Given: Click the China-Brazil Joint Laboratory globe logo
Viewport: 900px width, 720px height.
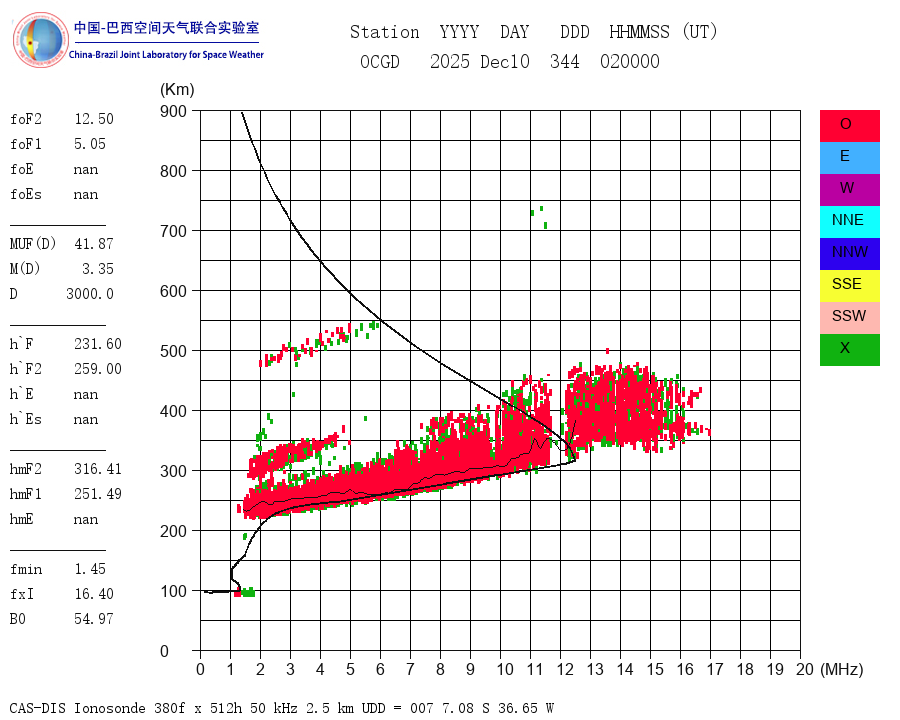Looking at the screenshot, I should point(40,40).
